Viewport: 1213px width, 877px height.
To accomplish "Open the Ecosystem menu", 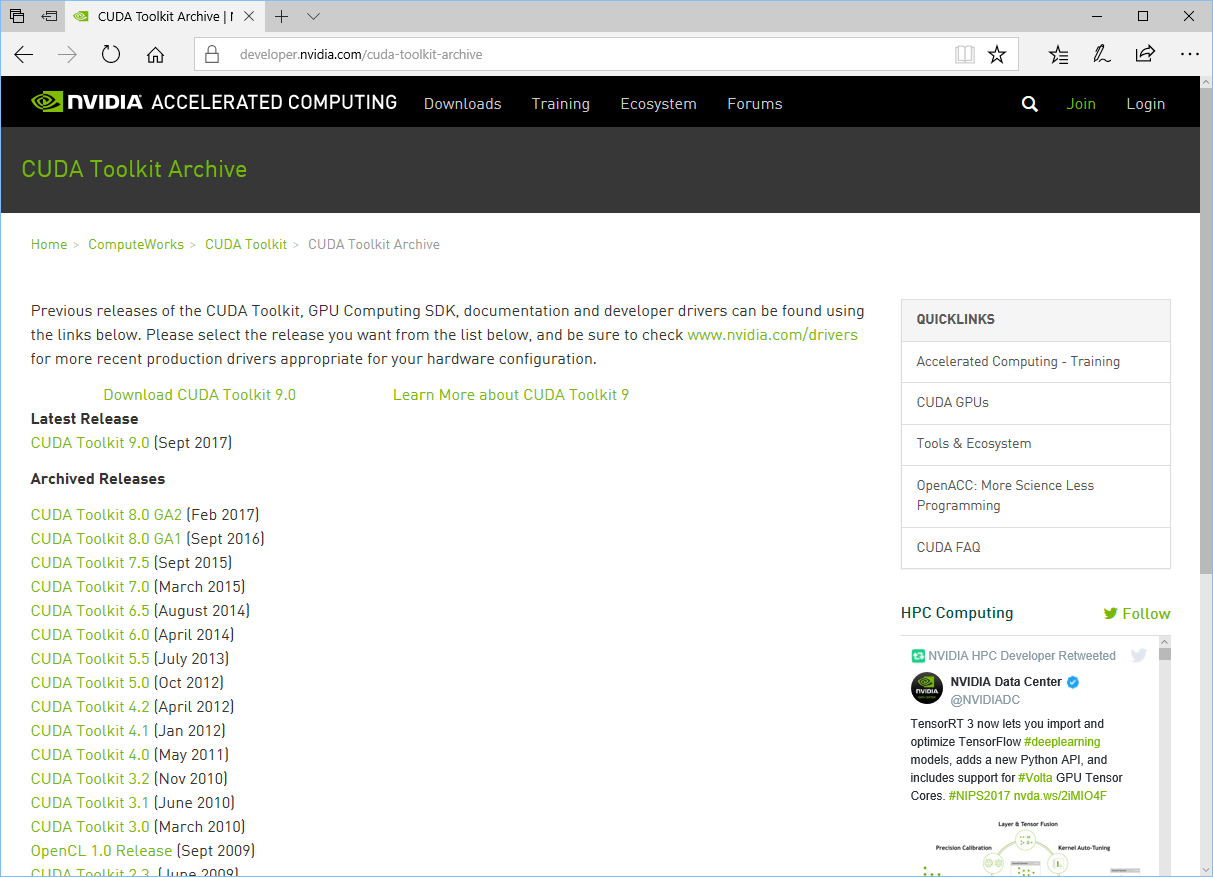I will point(658,104).
